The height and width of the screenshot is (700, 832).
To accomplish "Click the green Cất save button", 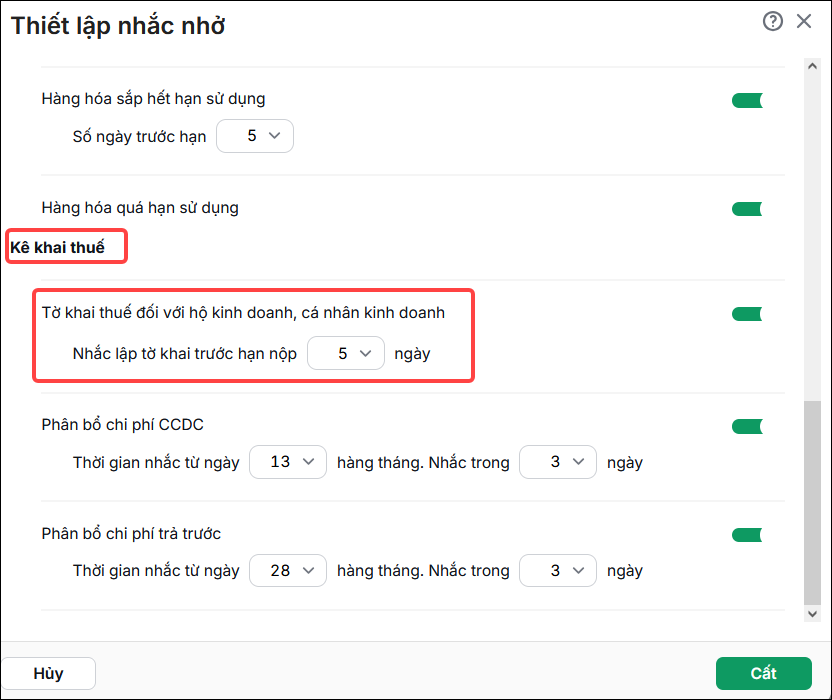I will point(764,673).
